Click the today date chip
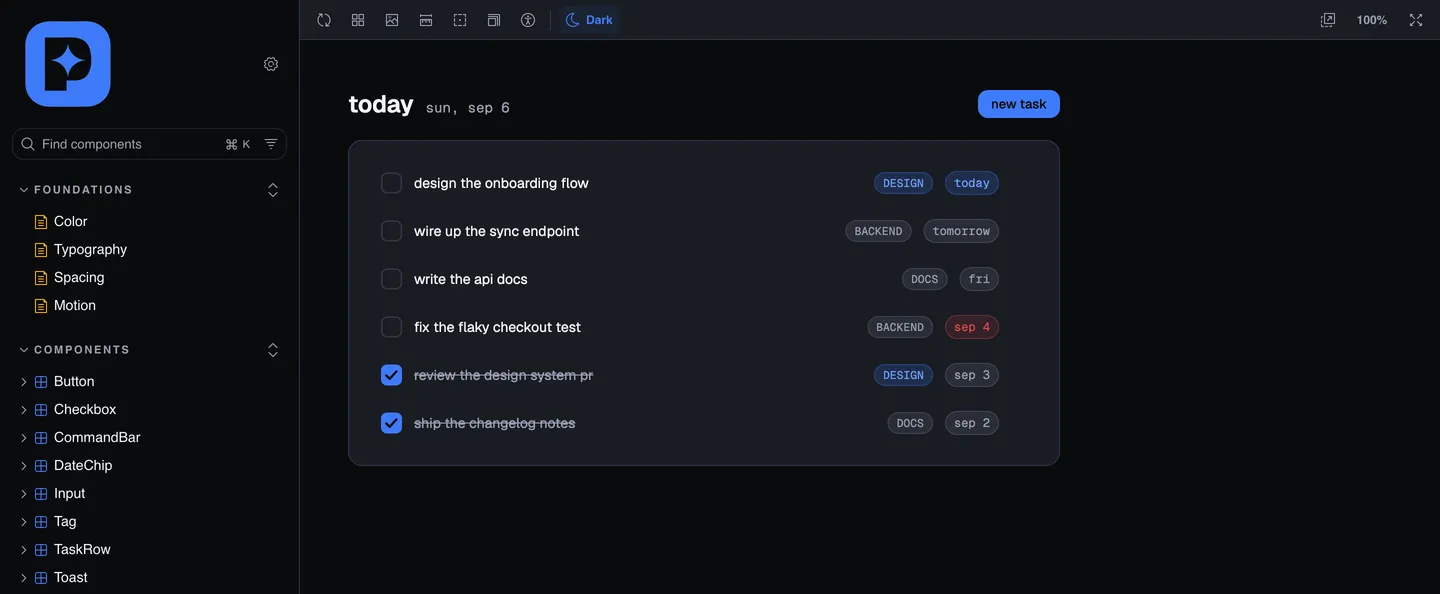The image size is (1440, 594). point(972,183)
